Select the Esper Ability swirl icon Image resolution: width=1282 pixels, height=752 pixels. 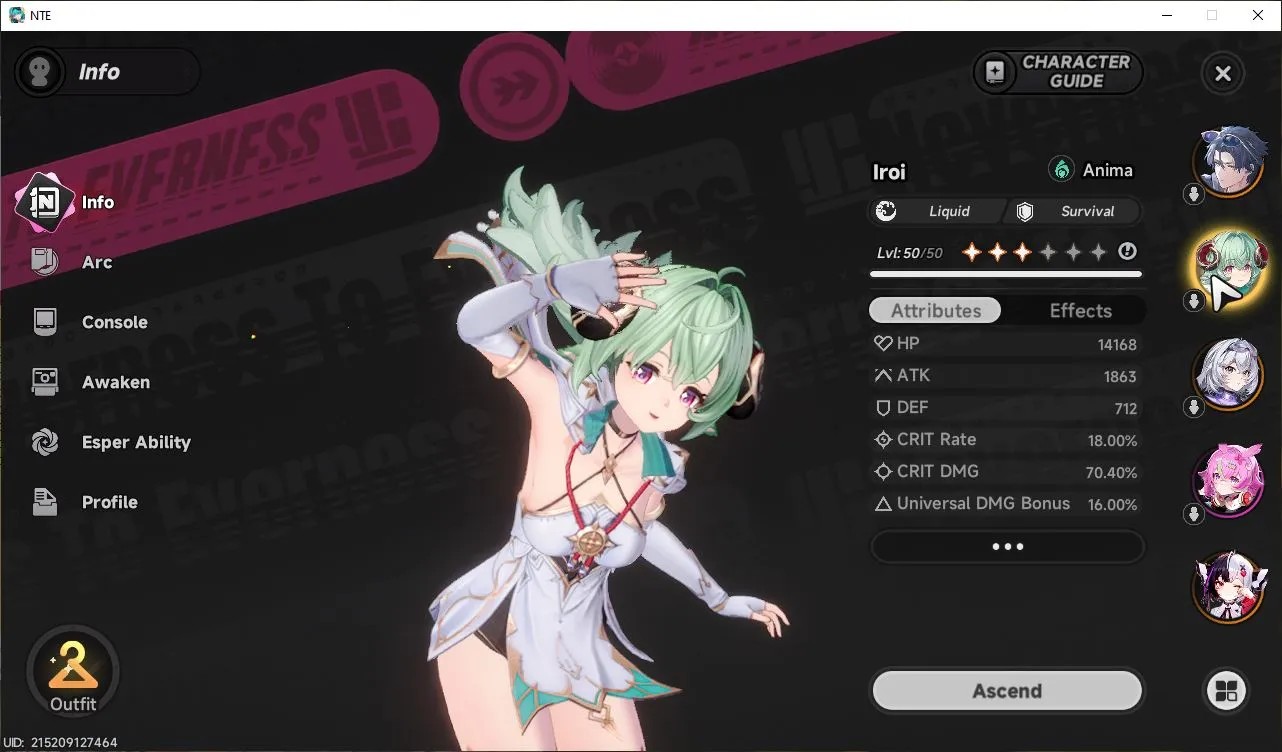coord(45,442)
